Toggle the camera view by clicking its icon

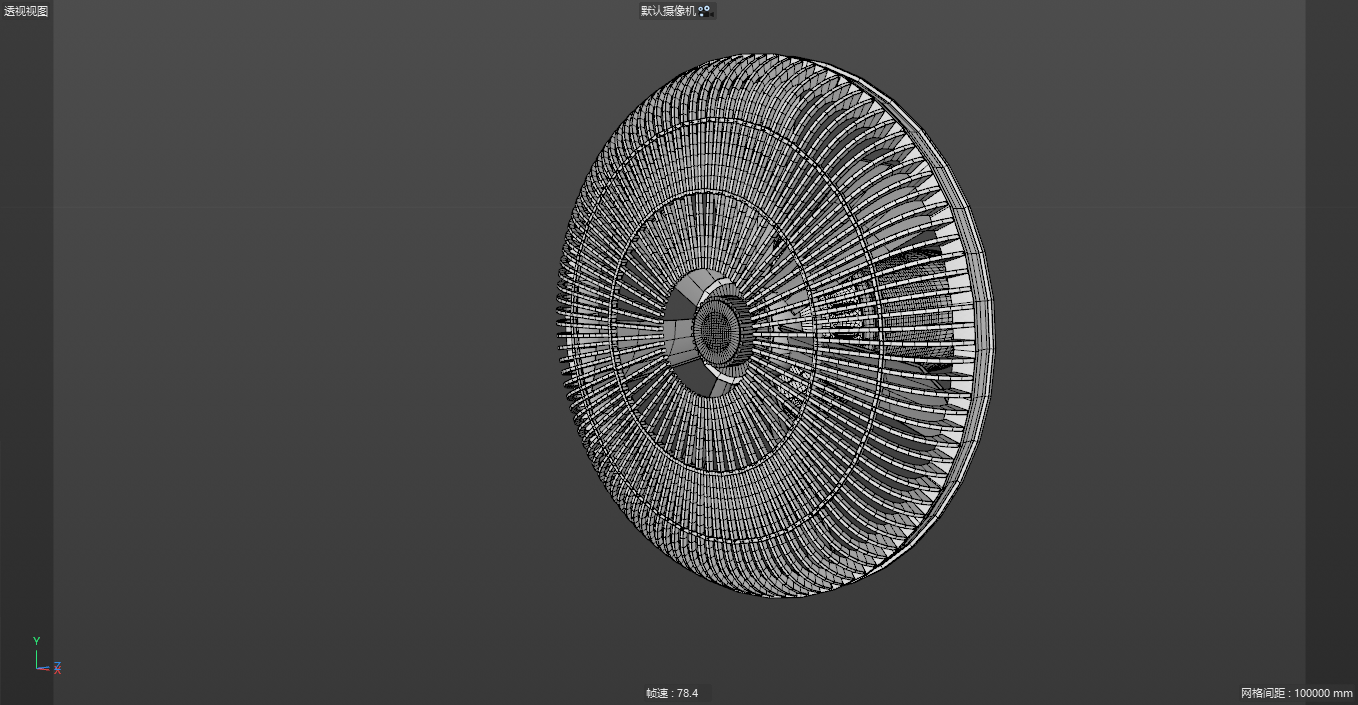pyautogui.click(x=705, y=12)
